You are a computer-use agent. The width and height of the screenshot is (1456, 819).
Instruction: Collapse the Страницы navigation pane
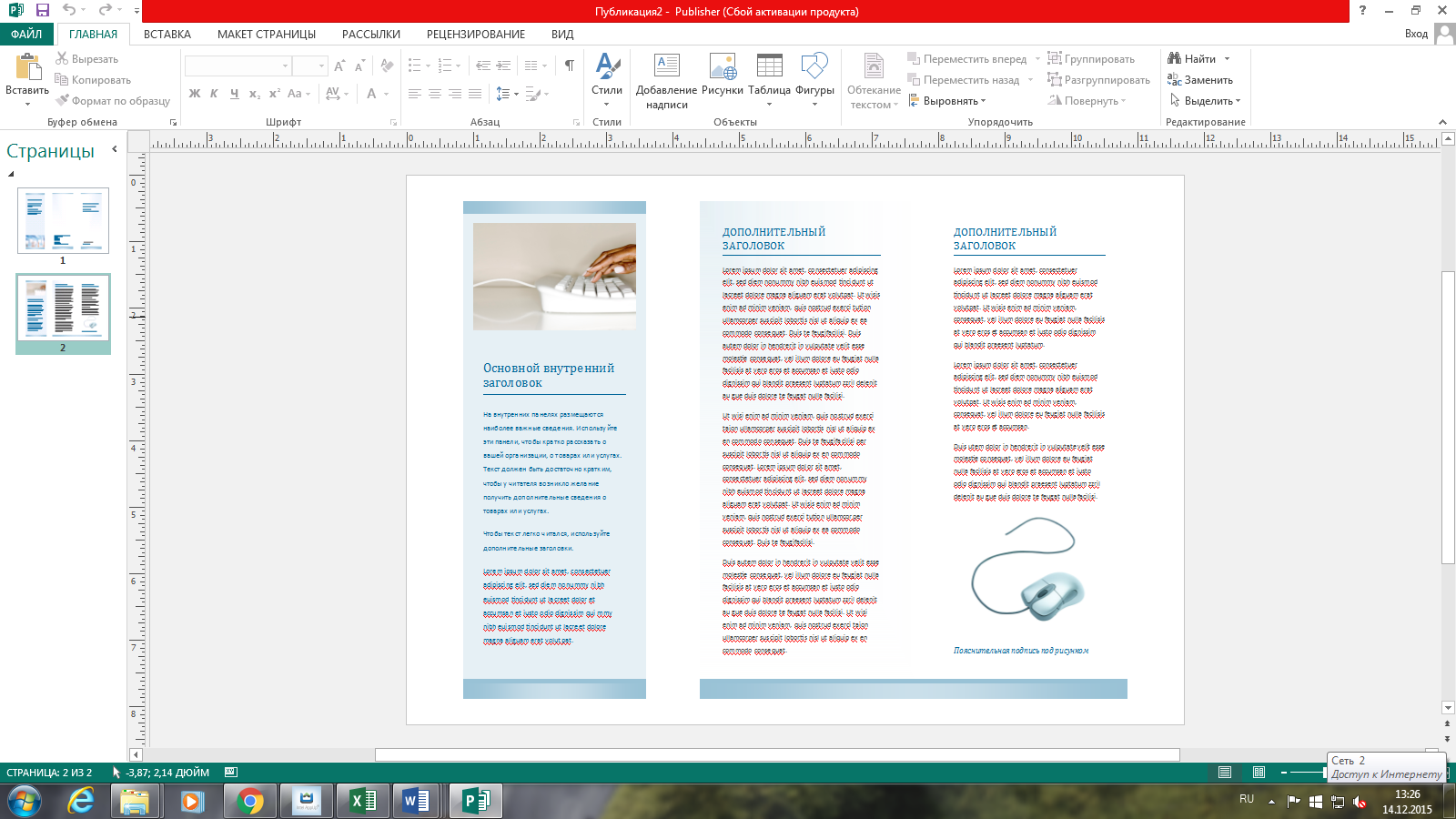pos(115,149)
